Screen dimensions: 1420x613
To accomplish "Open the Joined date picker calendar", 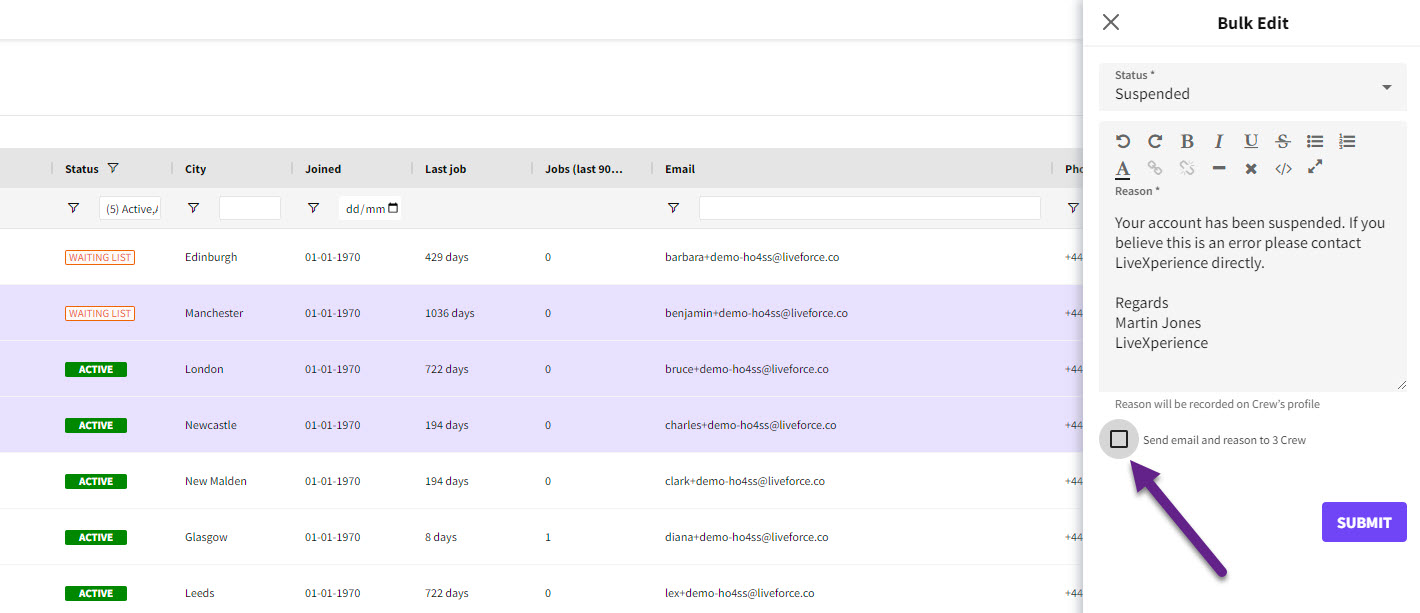I will pos(393,208).
